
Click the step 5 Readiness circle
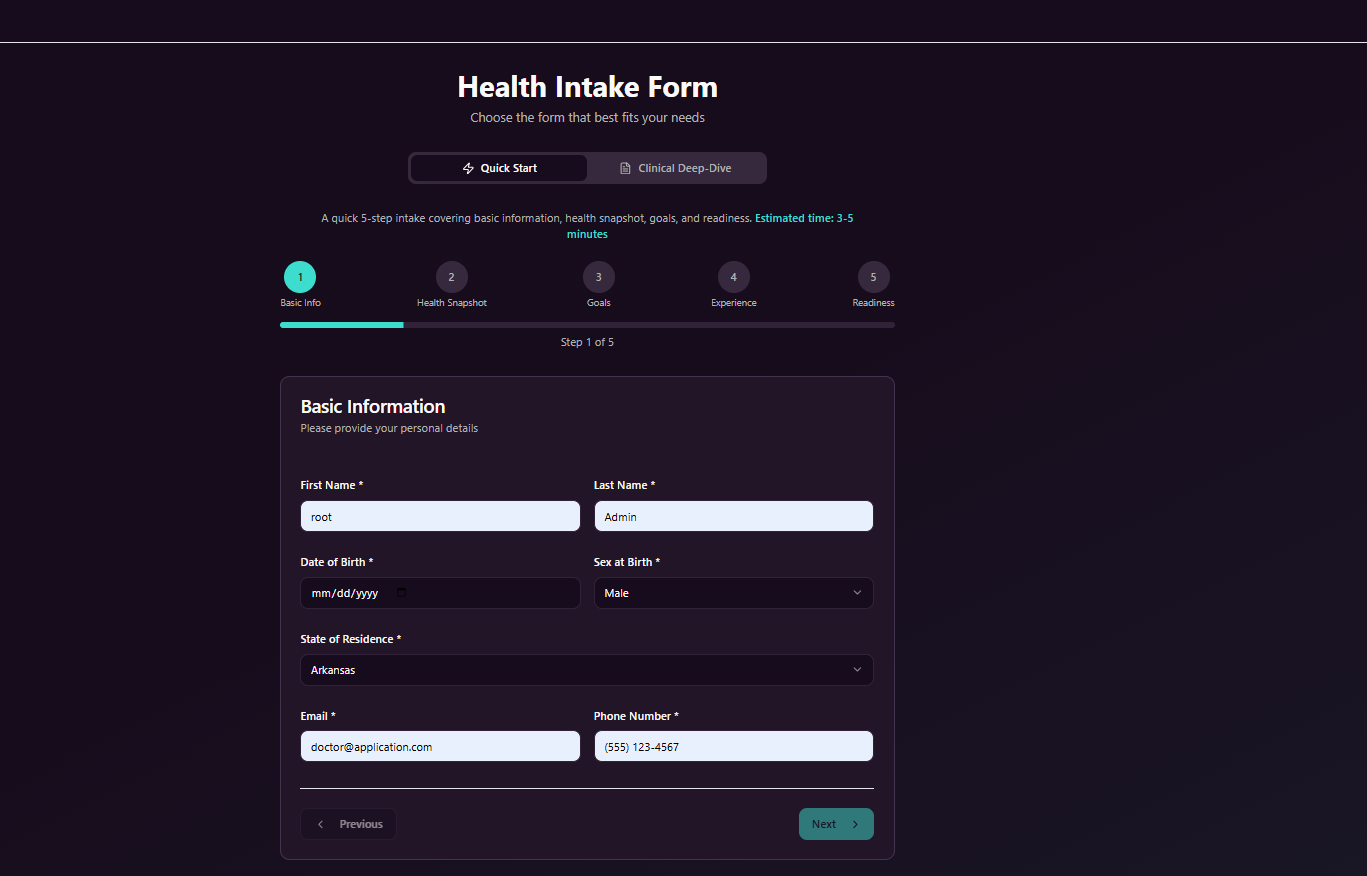pos(873,277)
